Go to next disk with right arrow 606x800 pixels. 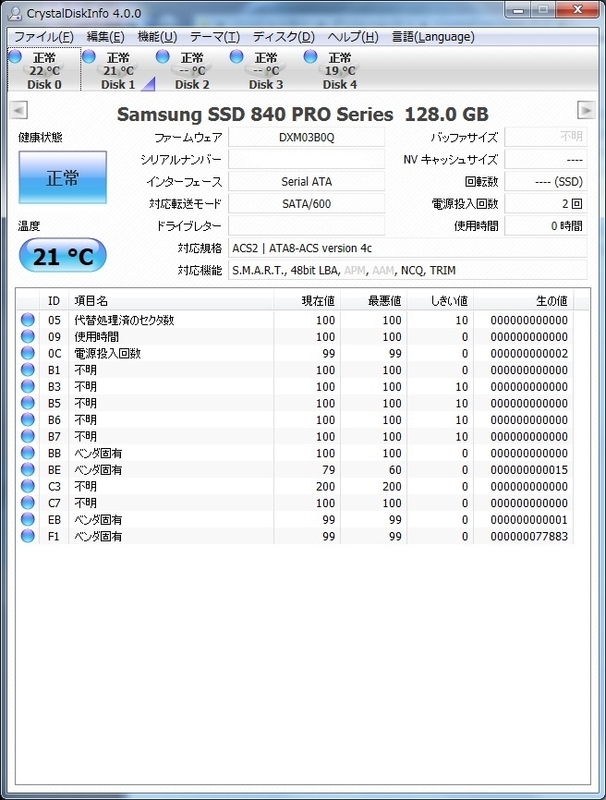[x=586, y=110]
